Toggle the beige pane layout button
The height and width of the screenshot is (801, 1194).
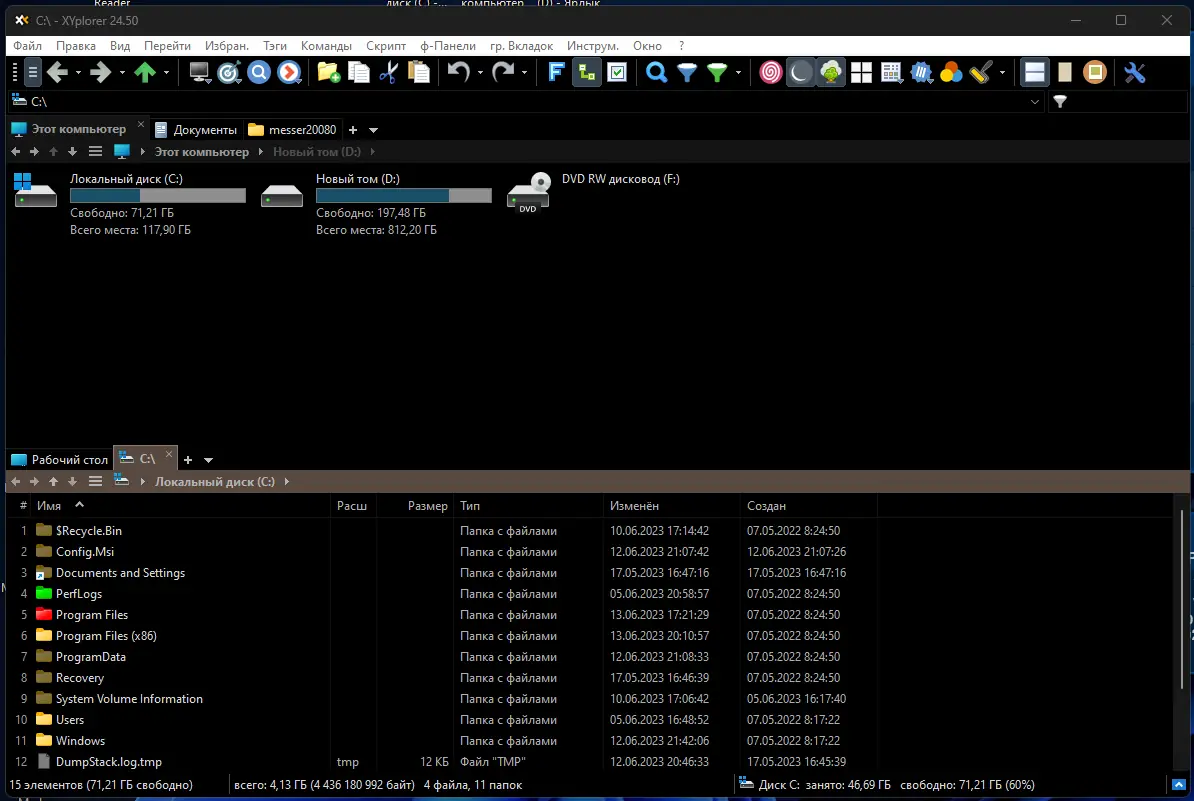coord(1065,73)
